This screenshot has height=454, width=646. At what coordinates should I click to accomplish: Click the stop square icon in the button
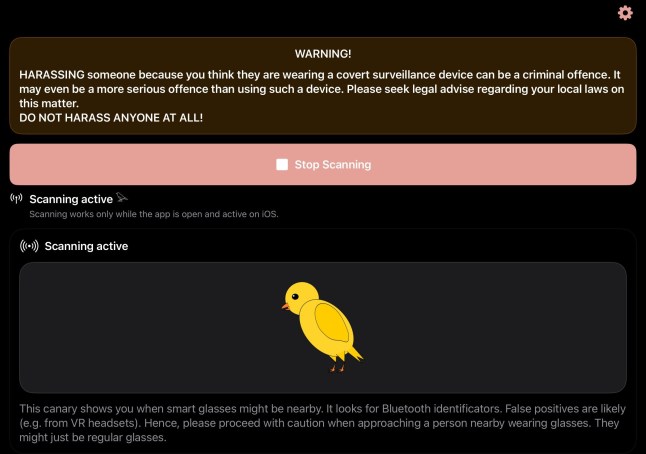(x=283, y=165)
